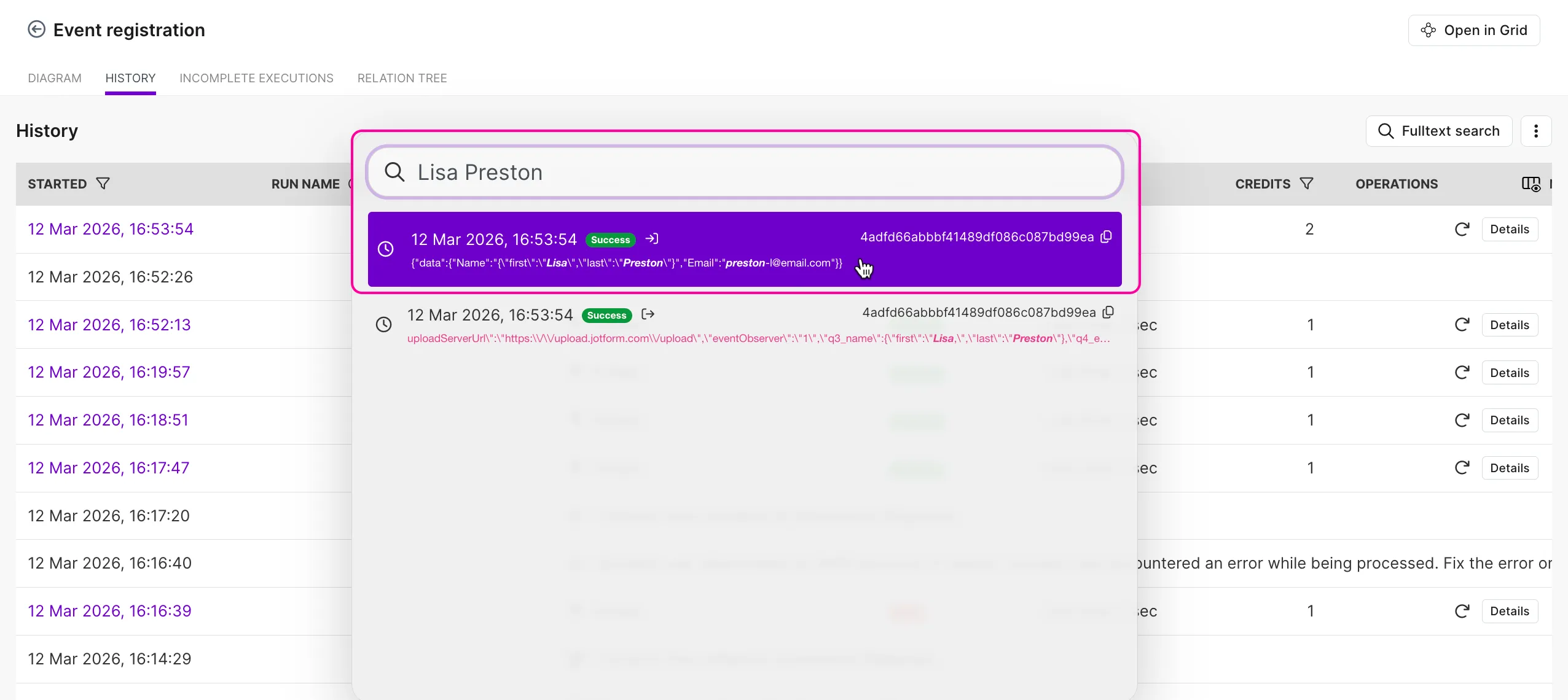Image resolution: width=1568 pixels, height=700 pixels.
Task: Open the column visibility settings icon
Action: (x=1531, y=184)
